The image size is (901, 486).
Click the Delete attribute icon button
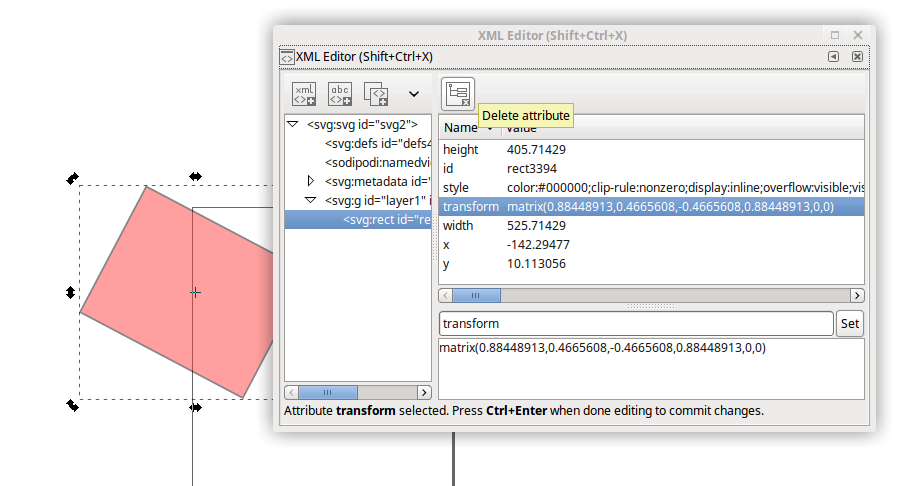coord(457,93)
